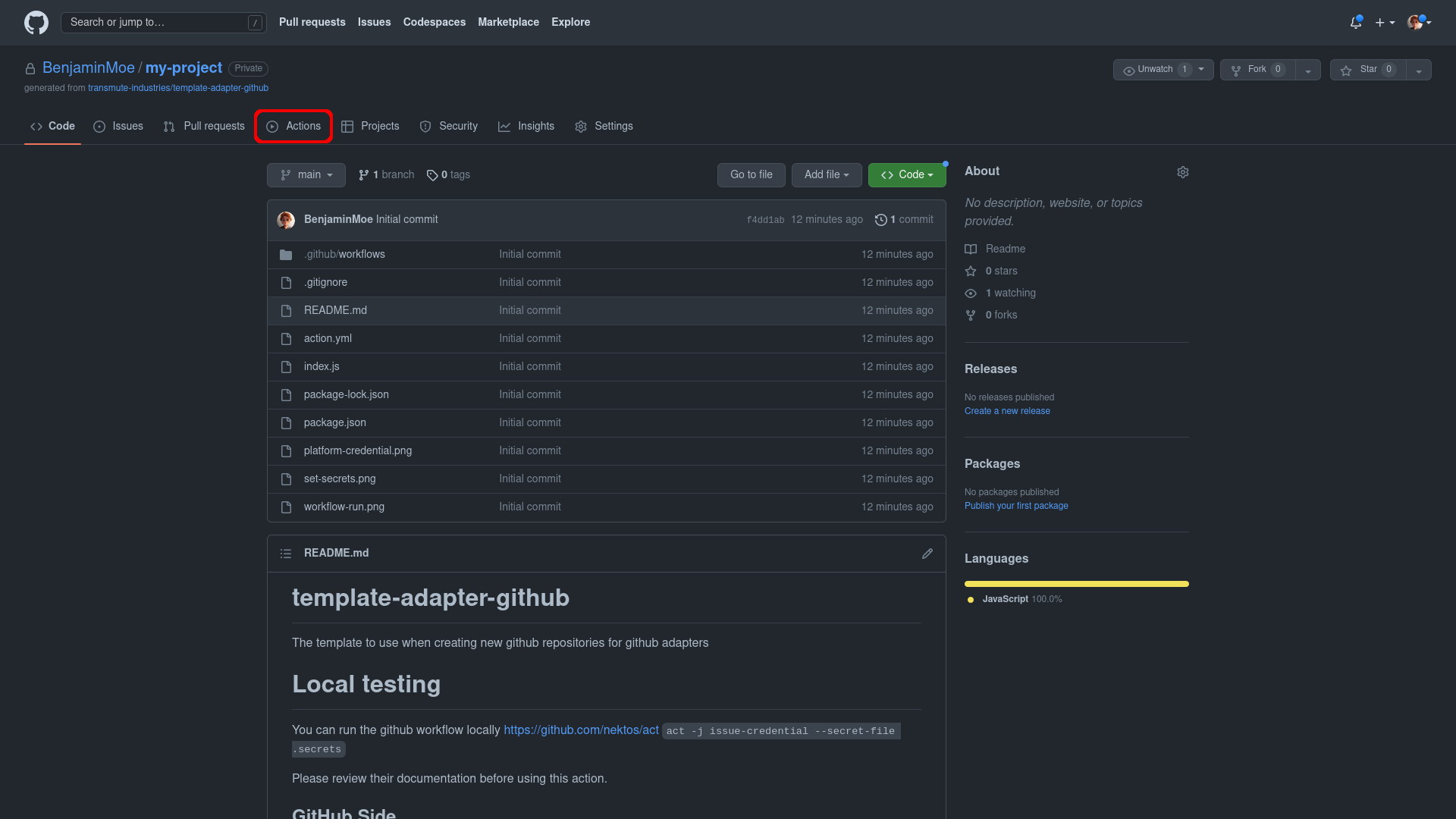The width and height of the screenshot is (1456, 819).
Task: Open the plus create-new menu
Action: coord(1385,23)
